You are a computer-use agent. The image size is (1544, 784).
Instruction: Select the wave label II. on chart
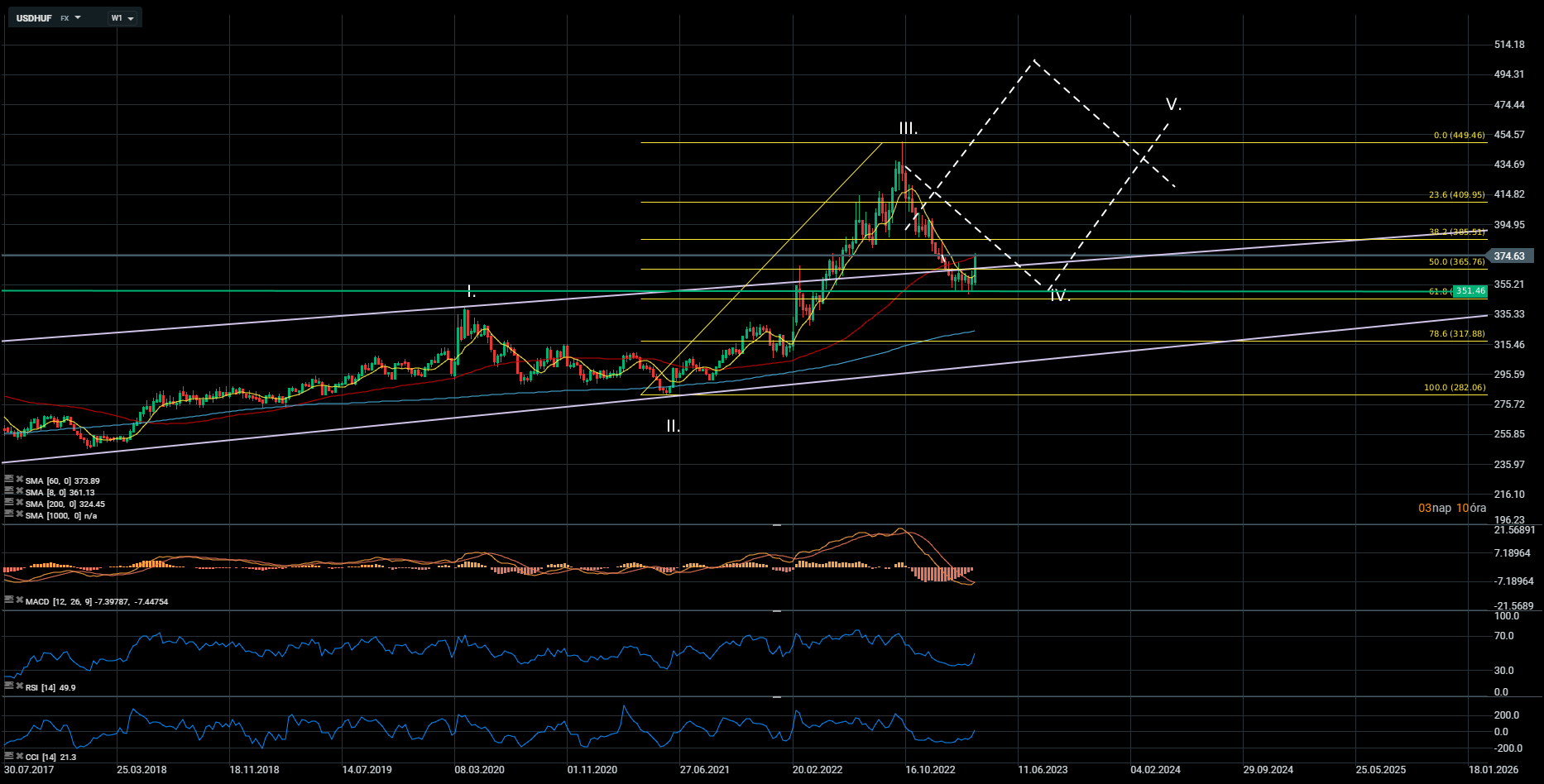[x=674, y=427]
